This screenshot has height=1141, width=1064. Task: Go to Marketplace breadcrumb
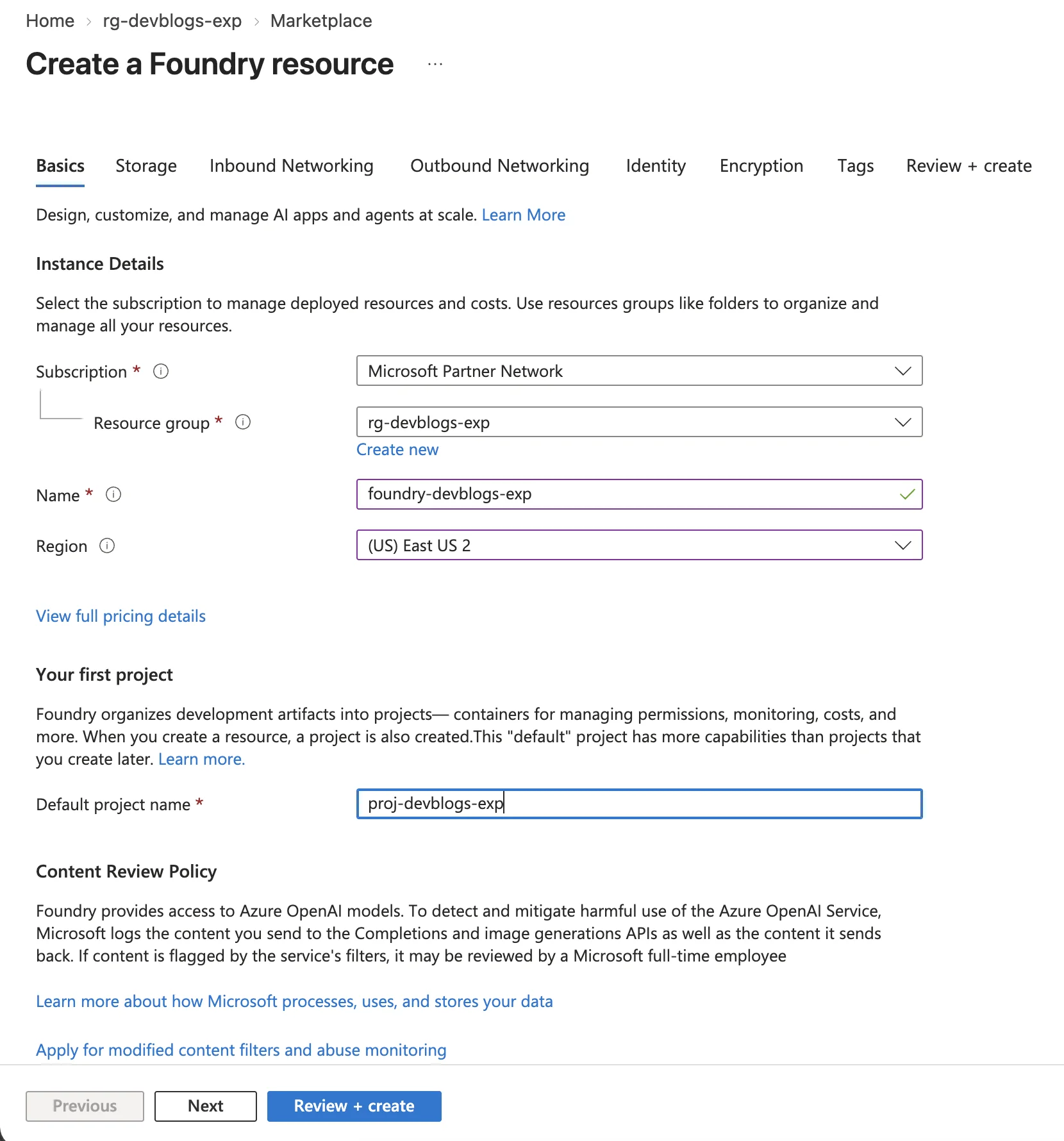321,21
